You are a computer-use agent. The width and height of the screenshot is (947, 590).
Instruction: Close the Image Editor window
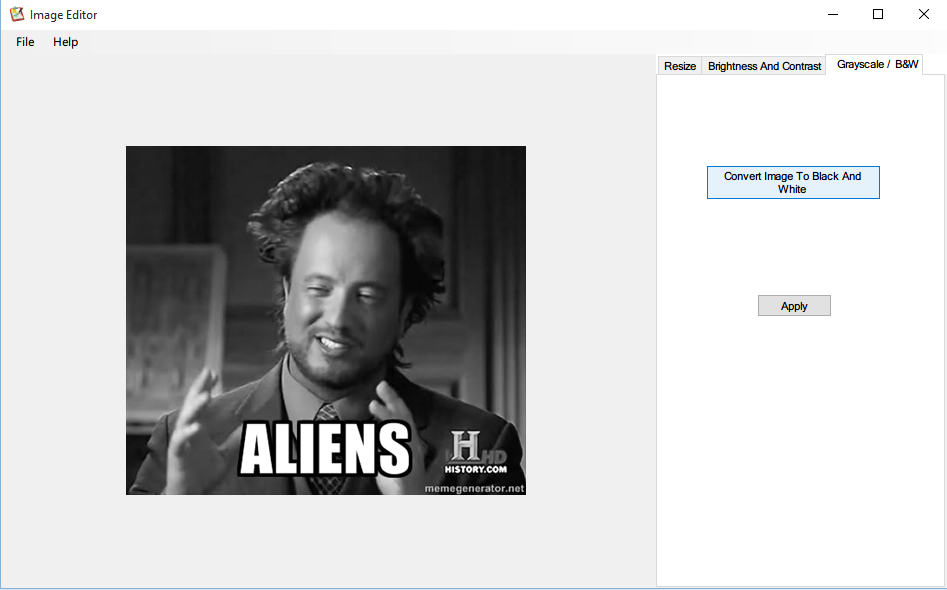click(923, 14)
